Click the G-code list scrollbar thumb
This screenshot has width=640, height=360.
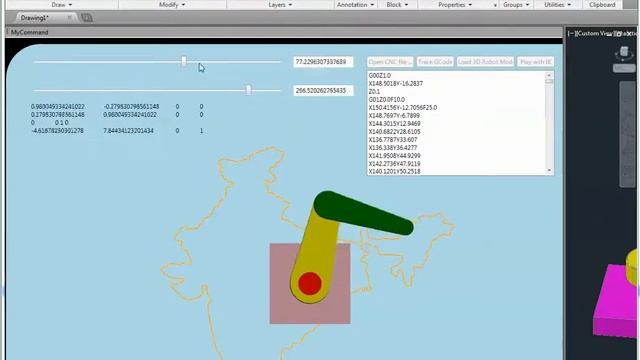coord(549,82)
